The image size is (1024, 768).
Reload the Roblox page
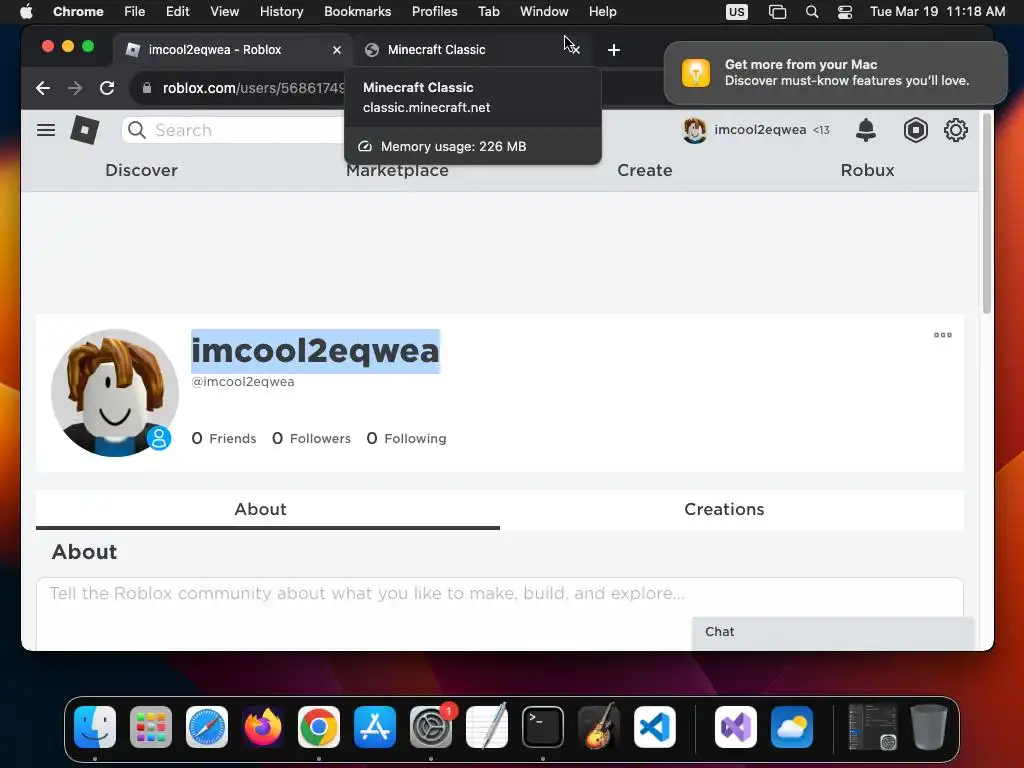point(107,88)
